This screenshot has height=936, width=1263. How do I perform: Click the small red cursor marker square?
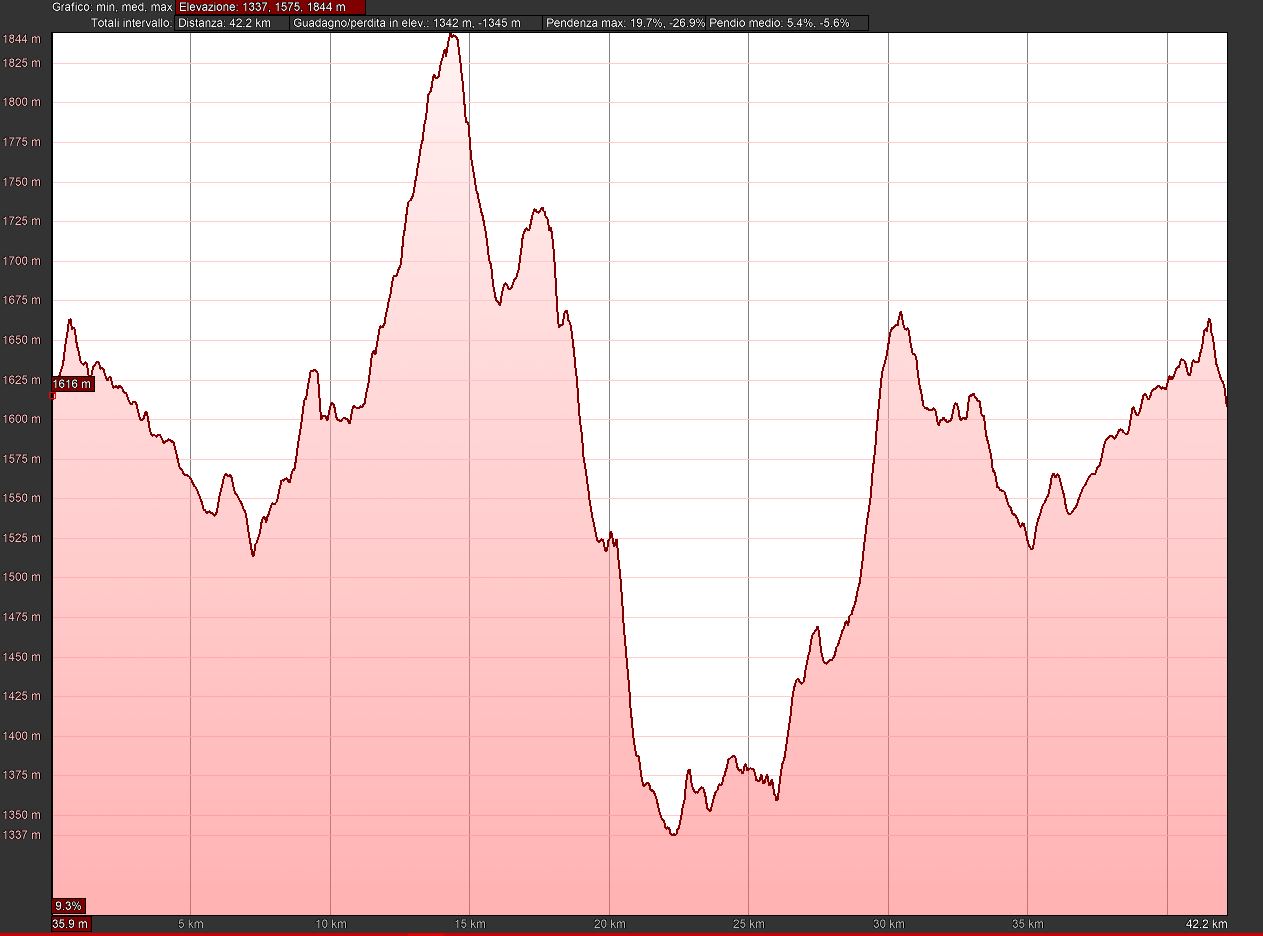(52, 395)
